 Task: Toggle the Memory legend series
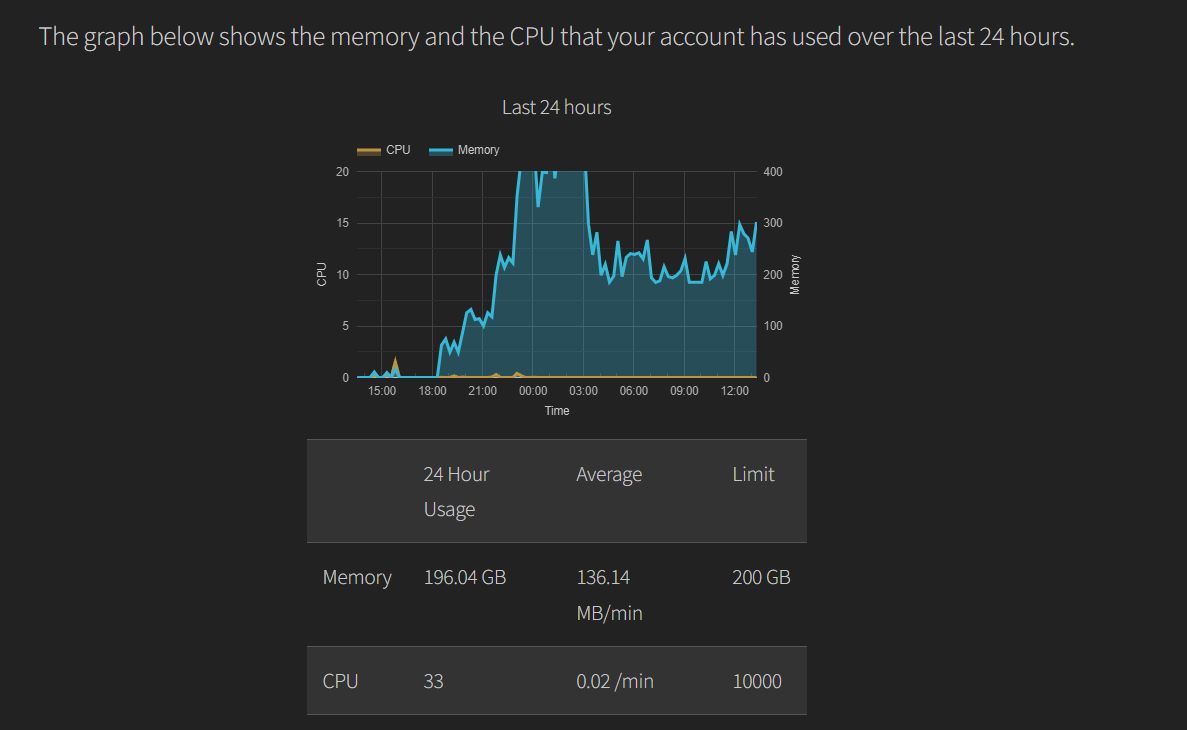point(464,150)
